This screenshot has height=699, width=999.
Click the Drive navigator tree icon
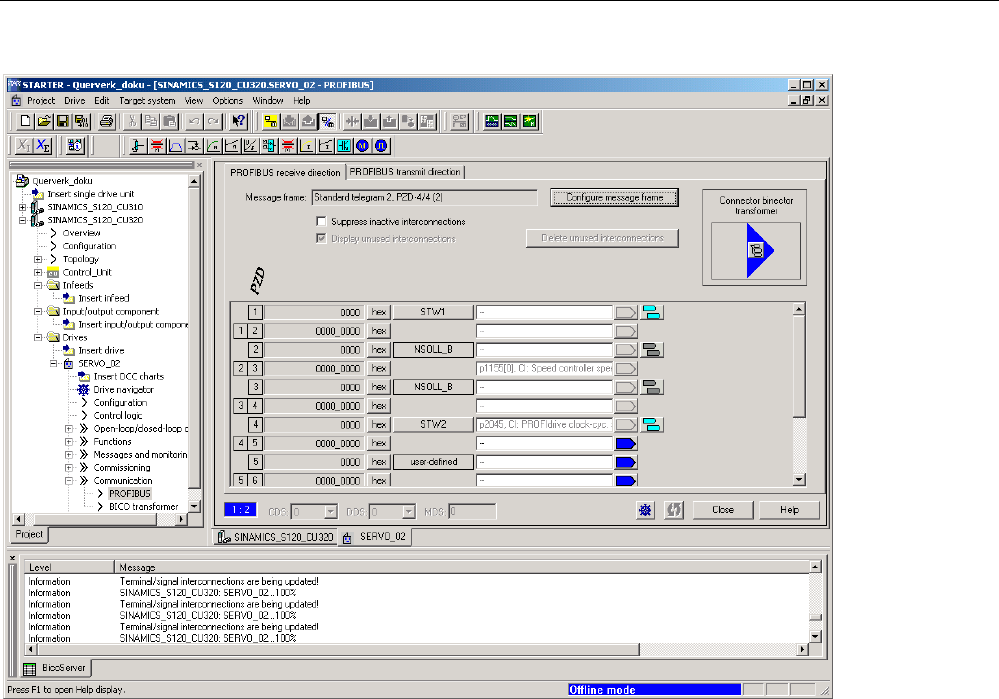(83, 389)
